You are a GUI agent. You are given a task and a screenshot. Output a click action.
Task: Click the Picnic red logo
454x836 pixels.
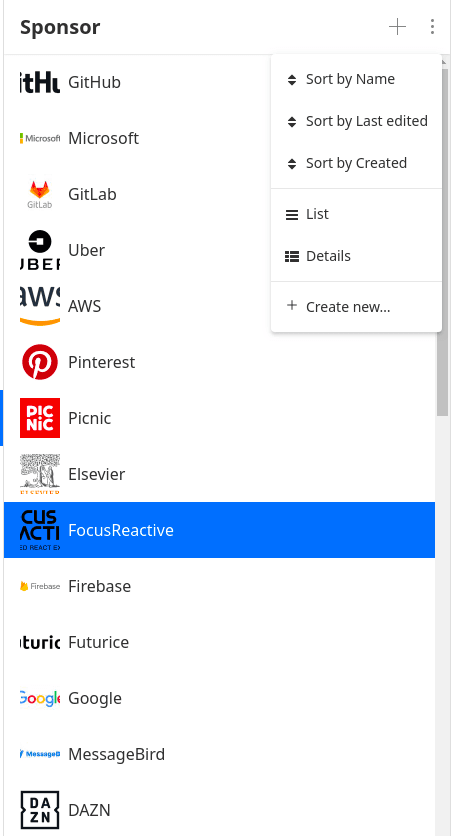tap(40, 418)
